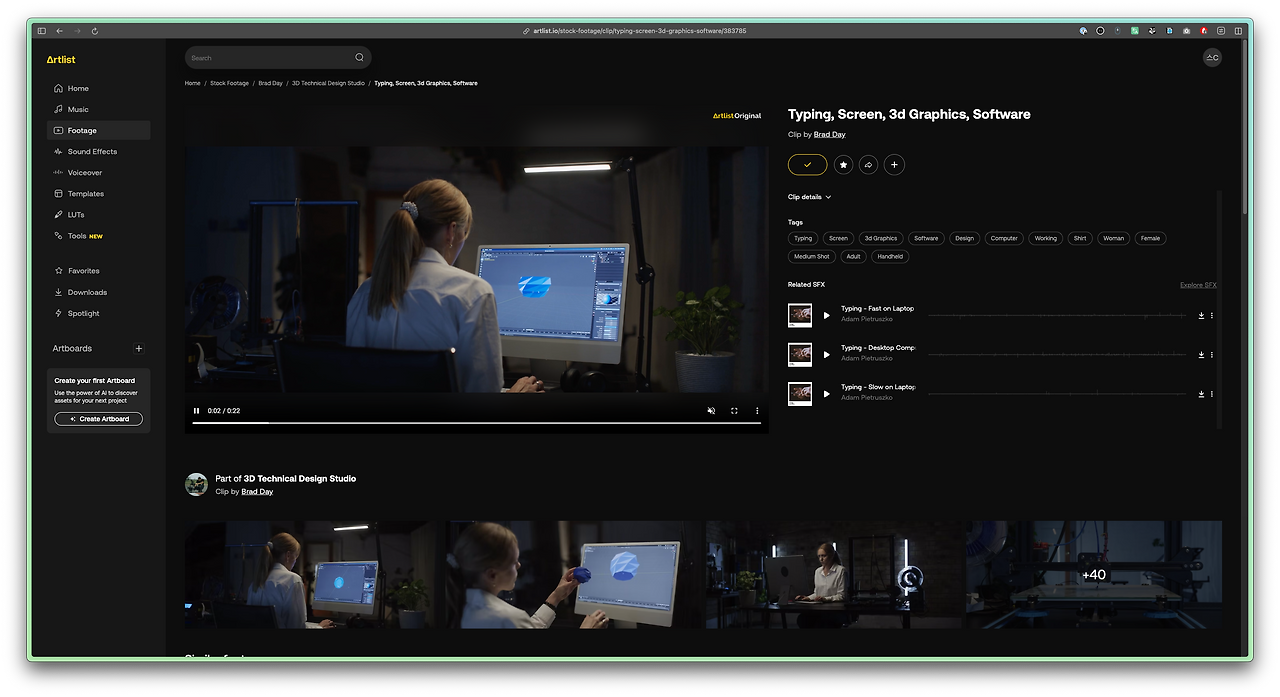Select Footage in the sidebar

(x=98, y=130)
